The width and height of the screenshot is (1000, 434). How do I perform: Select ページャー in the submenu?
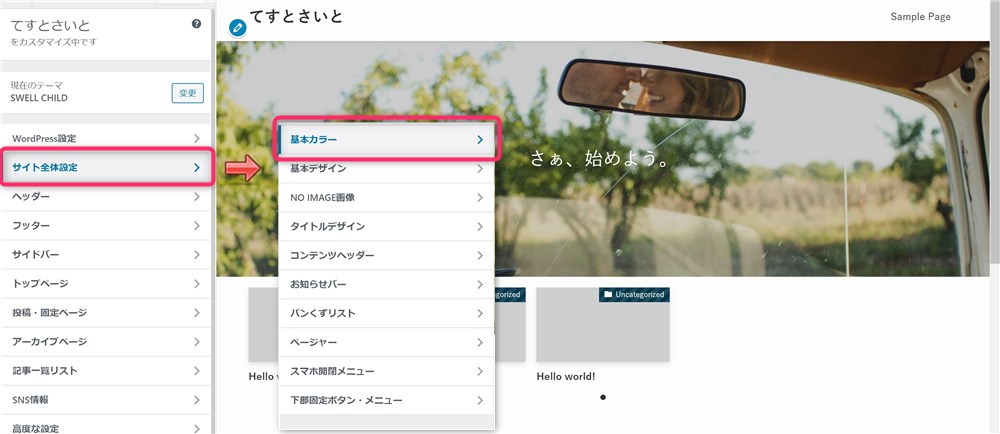(x=386, y=342)
